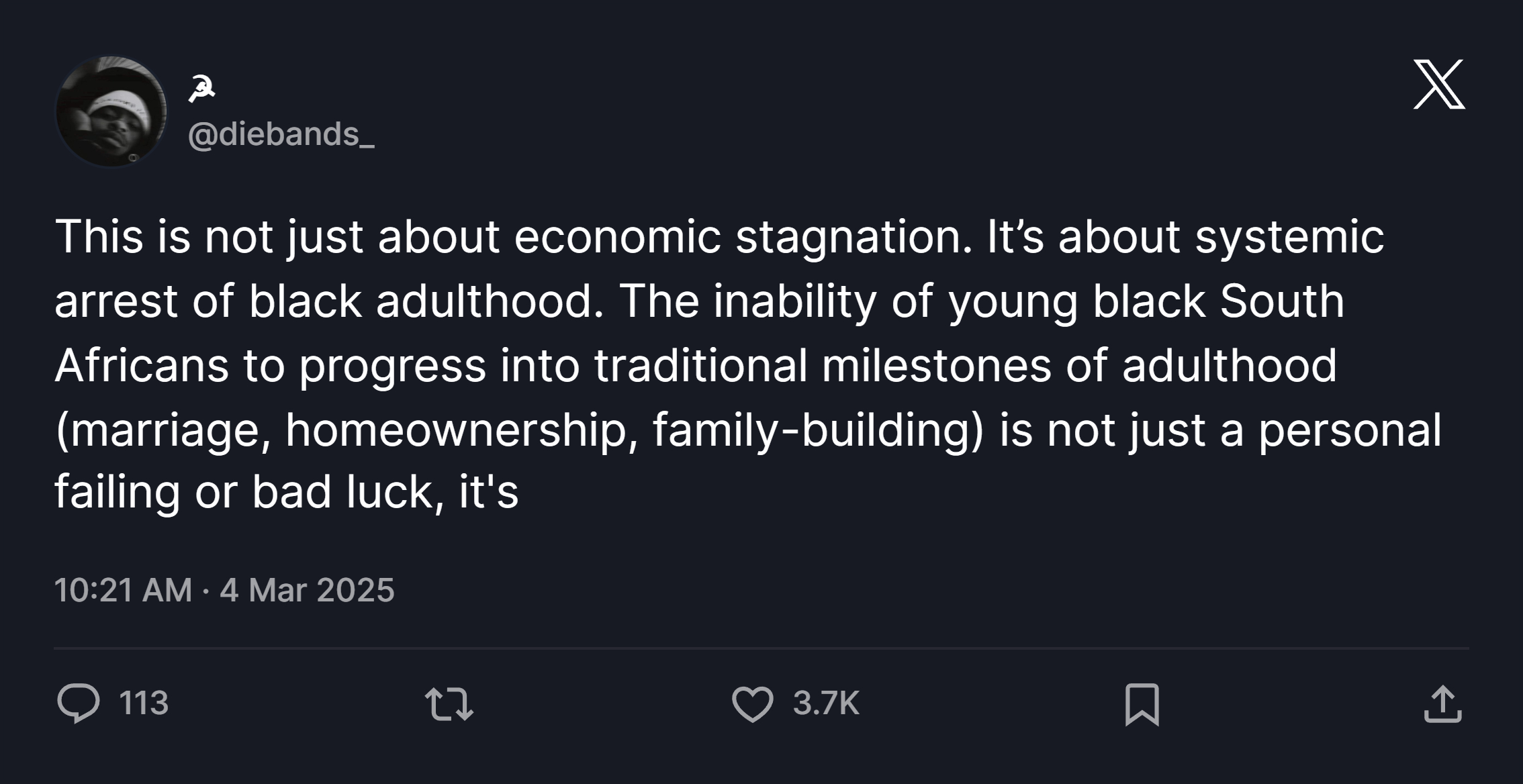Like the tweet with the heart icon
Screen dimensions: 1523x784
click(752, 704)
